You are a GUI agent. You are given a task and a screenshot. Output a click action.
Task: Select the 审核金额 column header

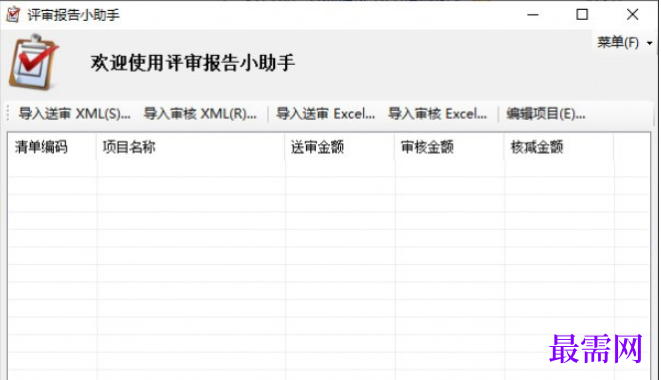tap(450, 147)
